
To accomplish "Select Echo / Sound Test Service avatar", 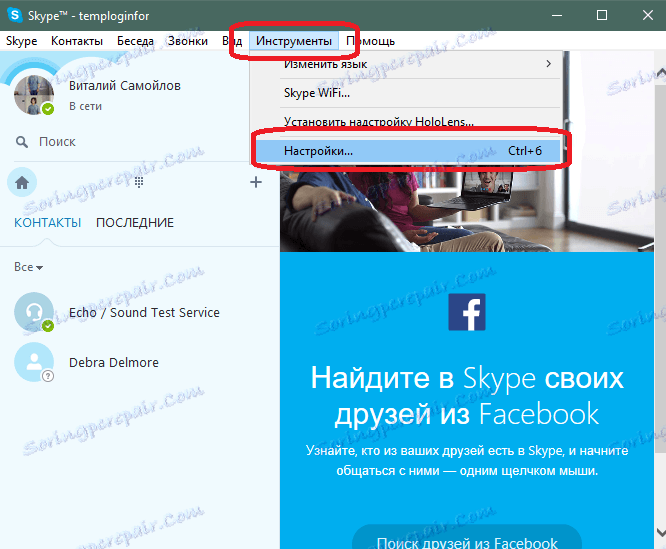I will [x=34, y=312].
